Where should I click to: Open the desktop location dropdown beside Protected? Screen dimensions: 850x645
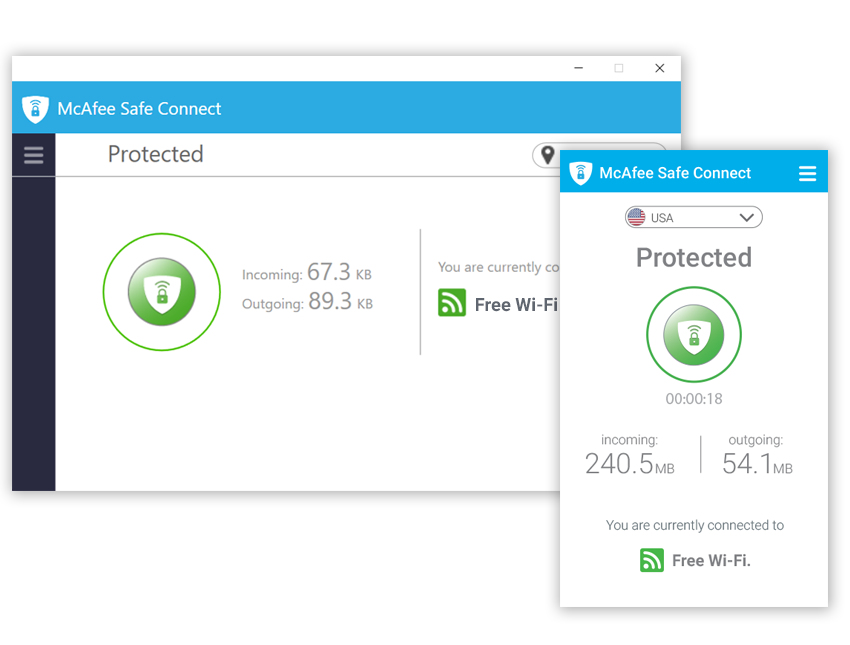point(552,155)
